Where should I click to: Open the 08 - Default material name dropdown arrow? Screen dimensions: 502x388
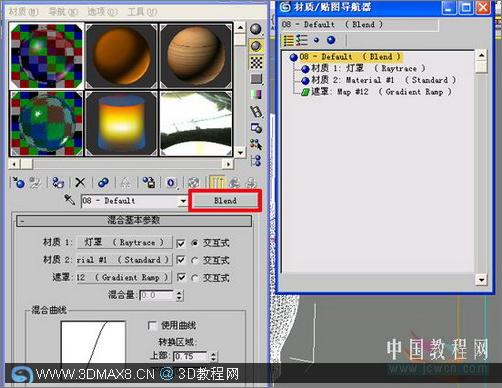(x=183, y=201)
